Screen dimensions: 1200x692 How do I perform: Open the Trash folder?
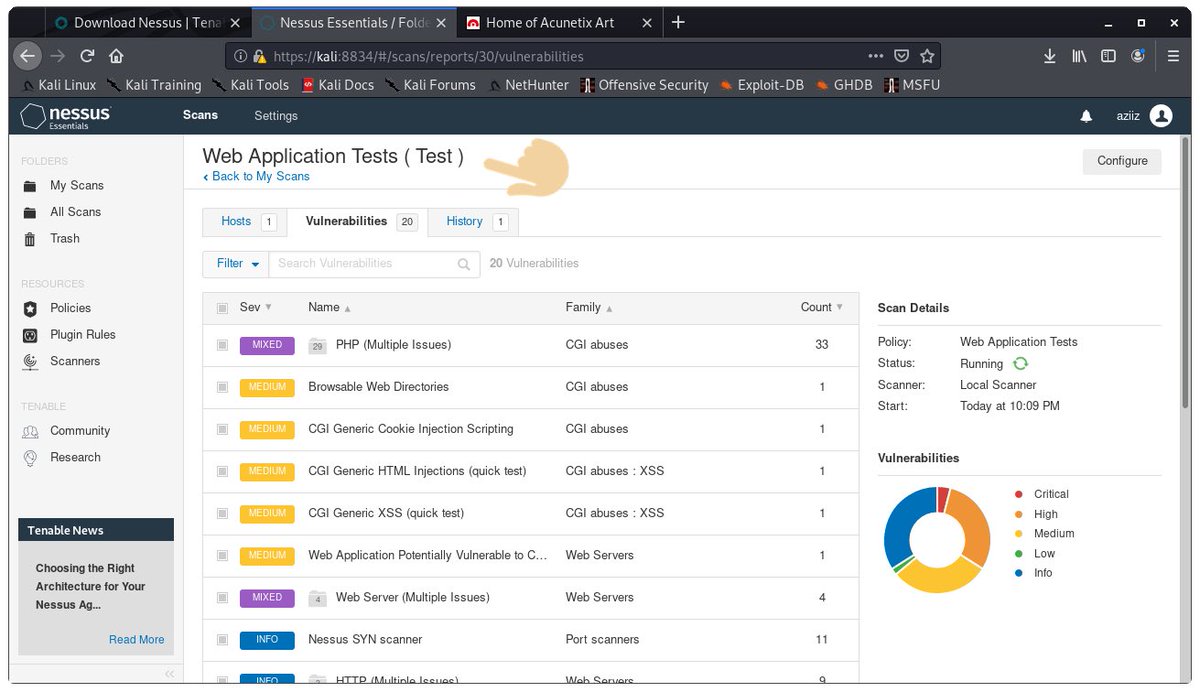tap(65, 238)
